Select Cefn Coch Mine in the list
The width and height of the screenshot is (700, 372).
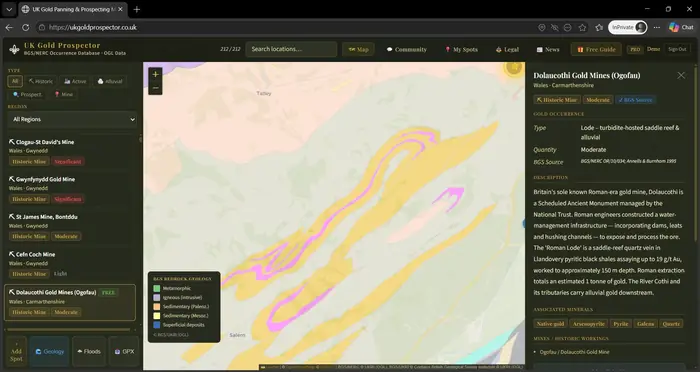pyautogui.click(x=71, y=264)
